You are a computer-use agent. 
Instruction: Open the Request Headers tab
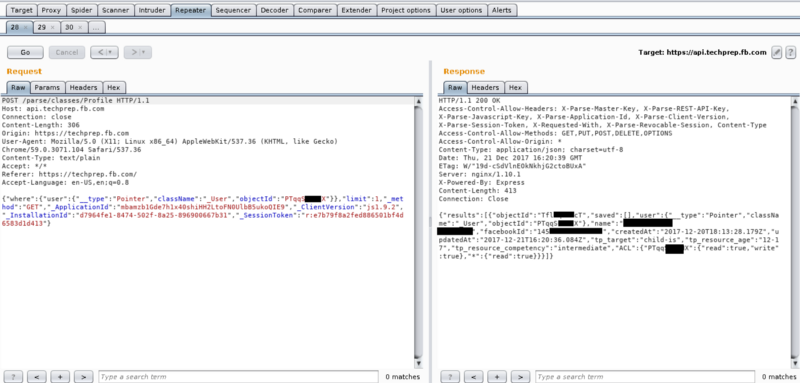(x=84, y=88)
